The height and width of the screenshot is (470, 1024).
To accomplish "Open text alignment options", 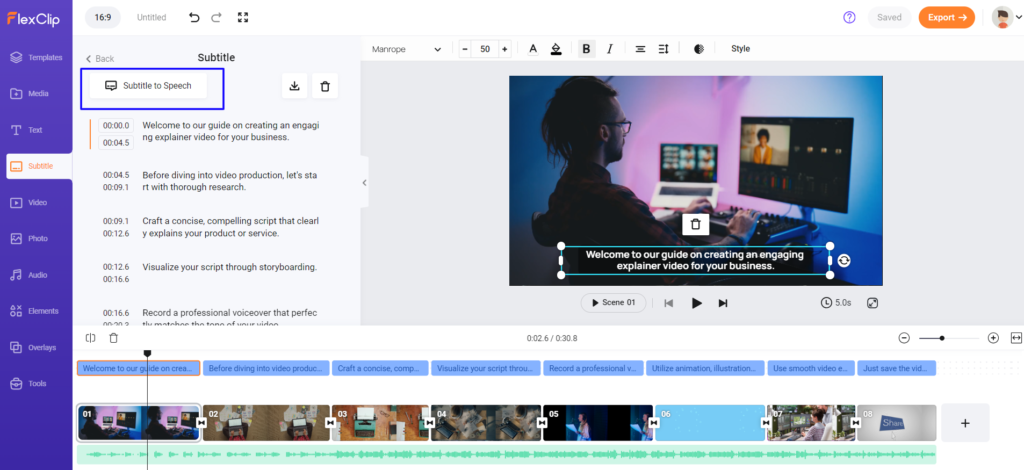I will [640, 49].
